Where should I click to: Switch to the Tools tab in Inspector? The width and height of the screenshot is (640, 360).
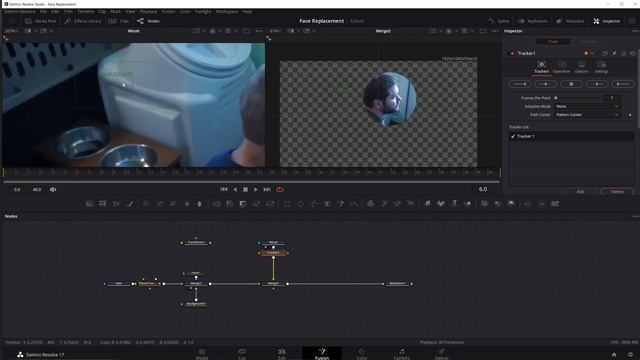click(x=553, y=42)
